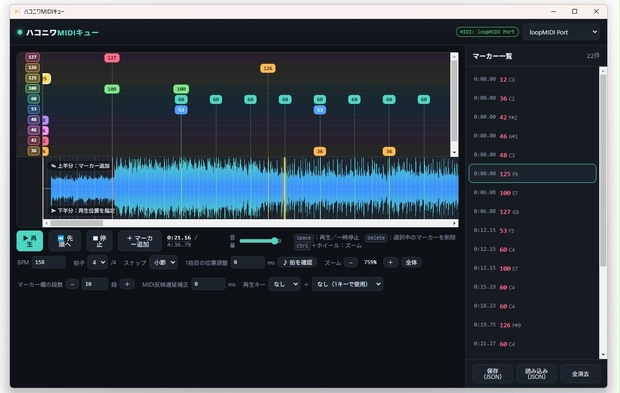Open the スナップ dropdown set to 小節

(163, 262)
